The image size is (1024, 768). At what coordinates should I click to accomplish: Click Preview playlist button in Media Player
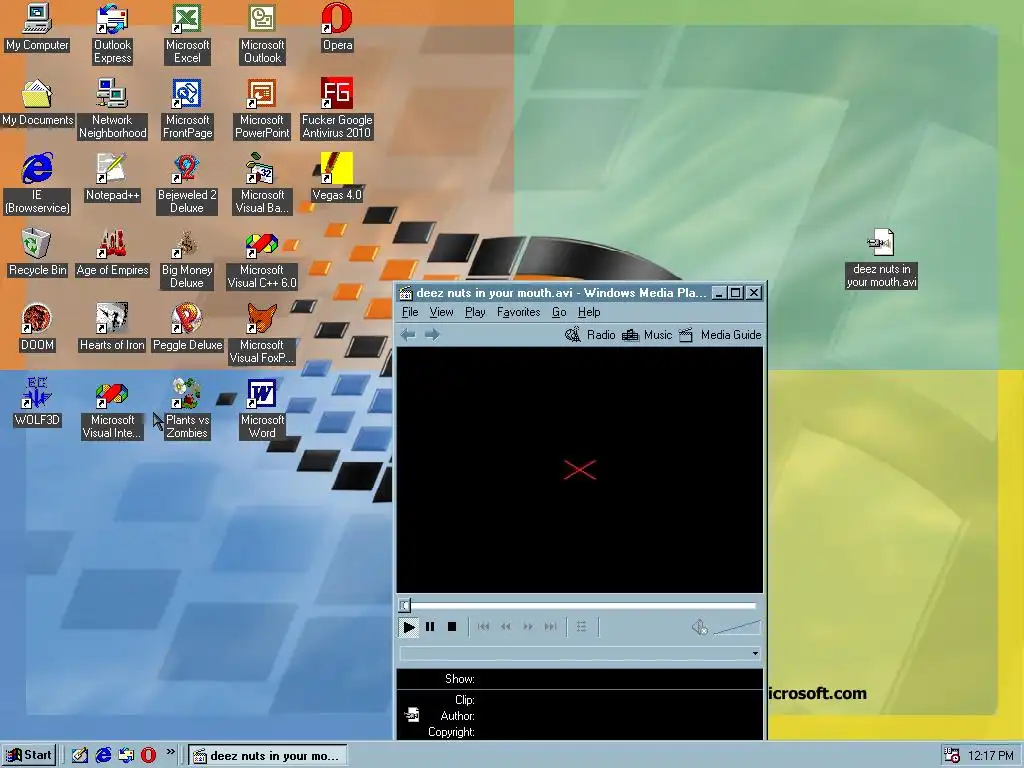pyautogui.click(x=581, y=627)
